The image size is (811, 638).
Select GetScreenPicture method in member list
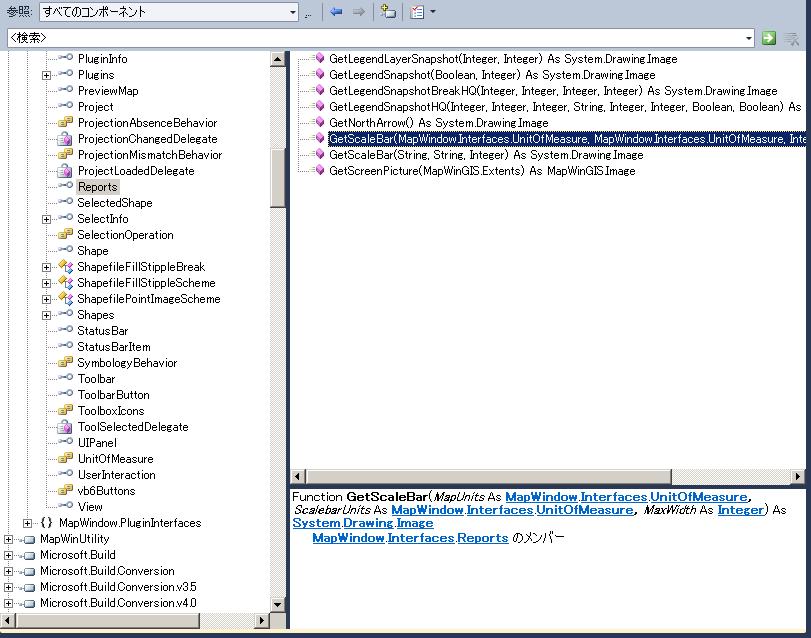[x=481, y=171]
